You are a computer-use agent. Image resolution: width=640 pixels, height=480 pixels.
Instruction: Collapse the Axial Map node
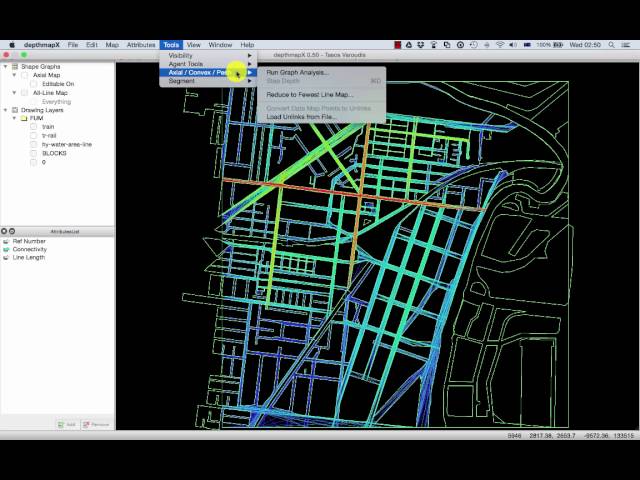pyautogui.click(x=14, y=76)
